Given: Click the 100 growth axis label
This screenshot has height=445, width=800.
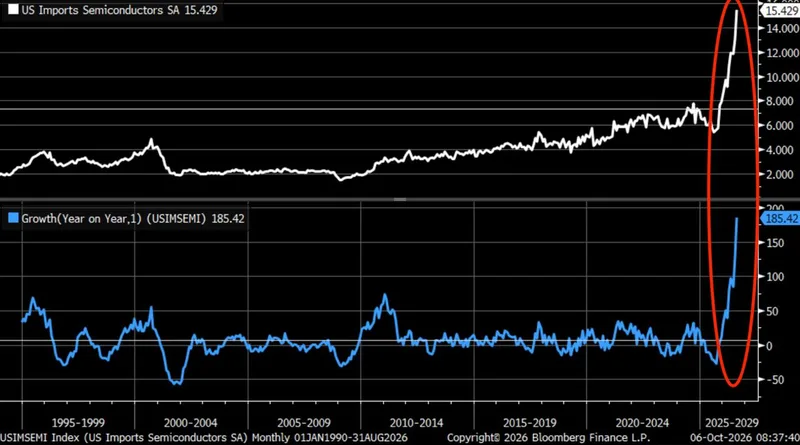Looking at the screenshot, I should [774, 277].
